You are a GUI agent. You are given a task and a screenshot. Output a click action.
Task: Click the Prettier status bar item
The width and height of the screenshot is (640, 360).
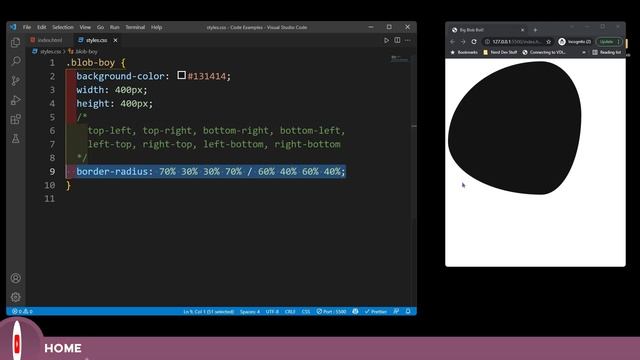click(x=376, y=311)
